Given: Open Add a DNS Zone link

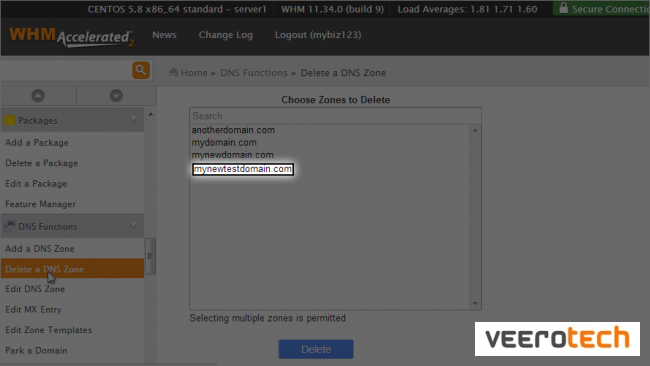Looking at the screenshot, I should tap(40, 249).
